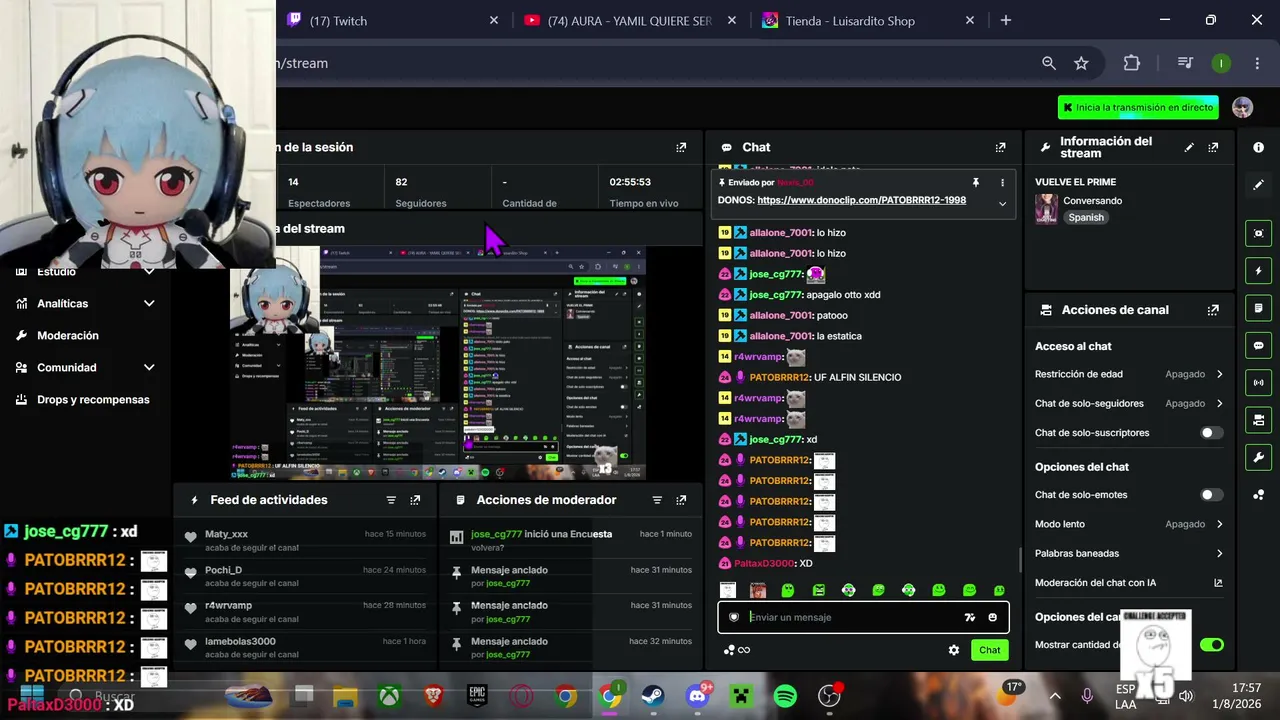
Task: Filter the Acciones de moderador list
Action: (x=657, y=500)
